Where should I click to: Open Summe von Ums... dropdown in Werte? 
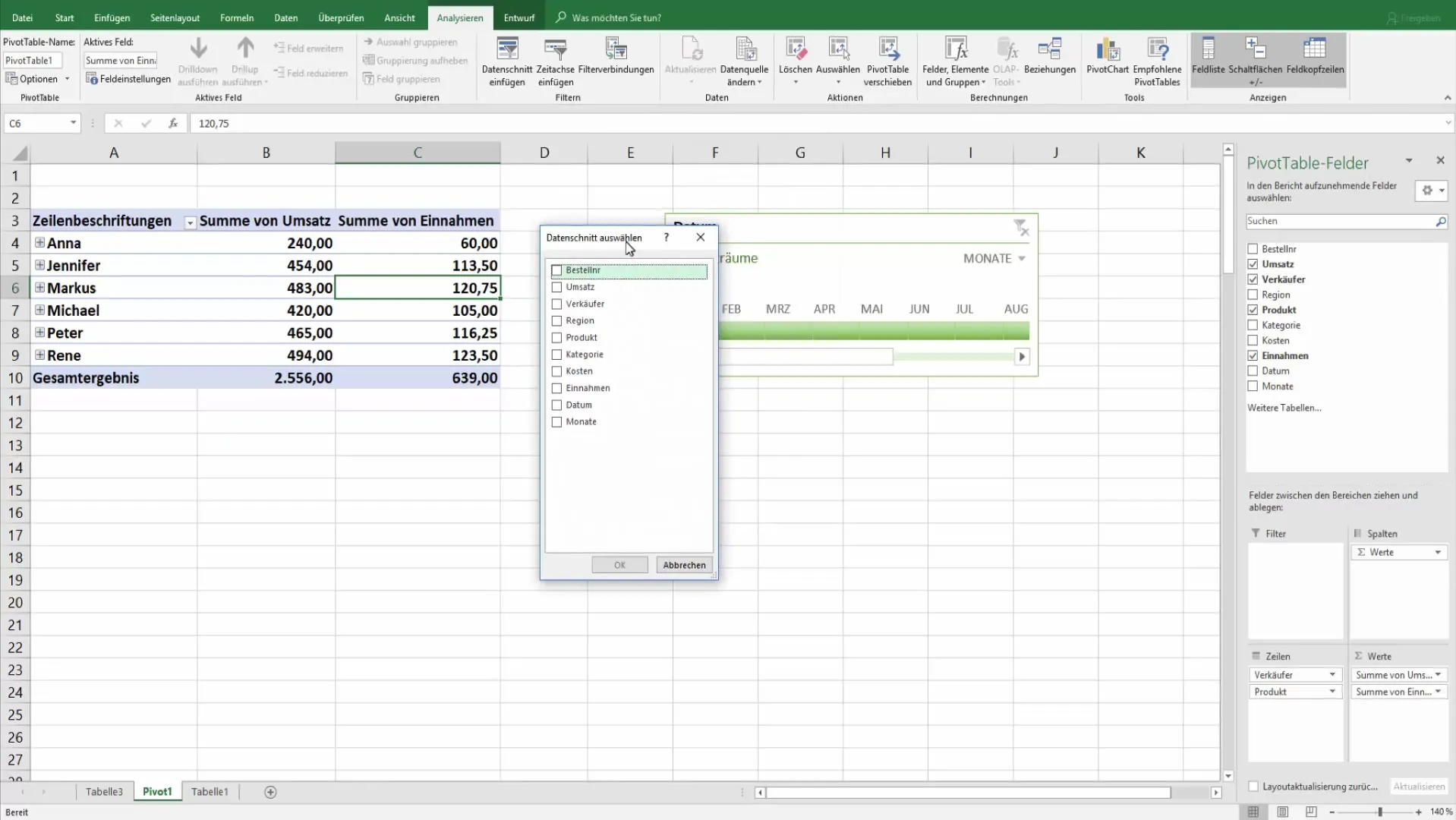point(1438,674)
